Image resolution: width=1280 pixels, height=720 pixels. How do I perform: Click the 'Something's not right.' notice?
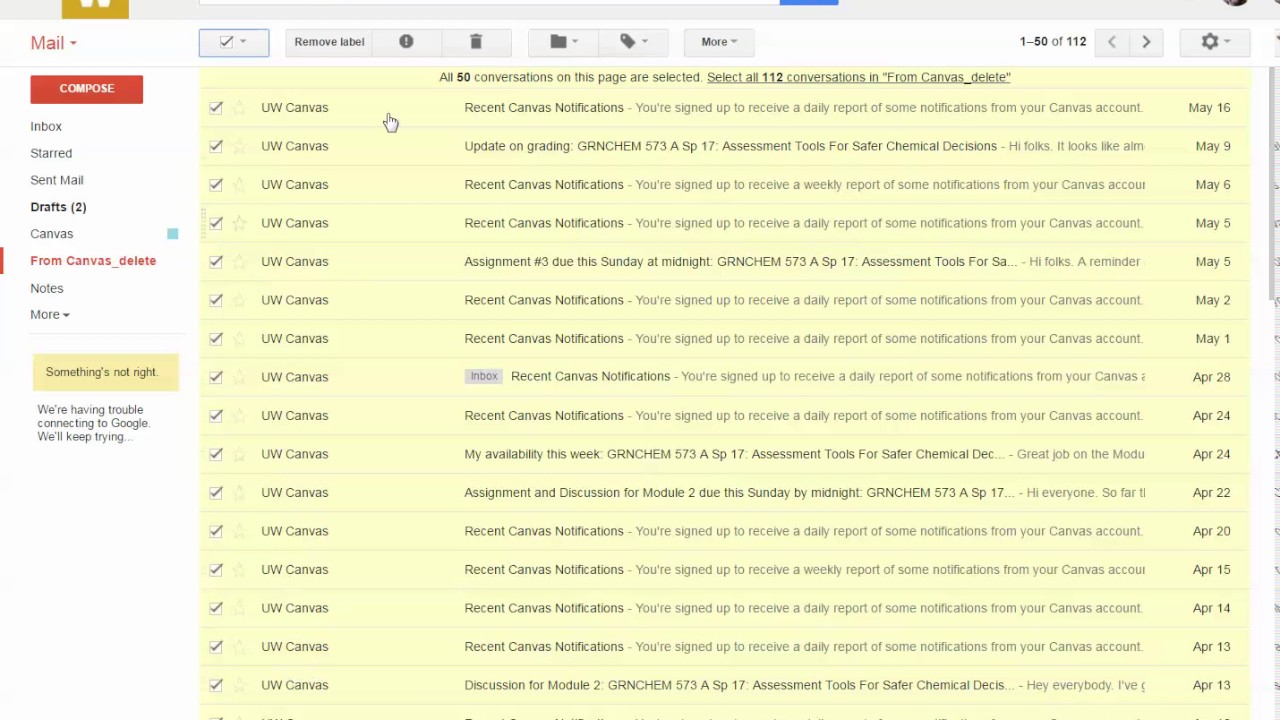pyautogui.click(x=105, y=372)
